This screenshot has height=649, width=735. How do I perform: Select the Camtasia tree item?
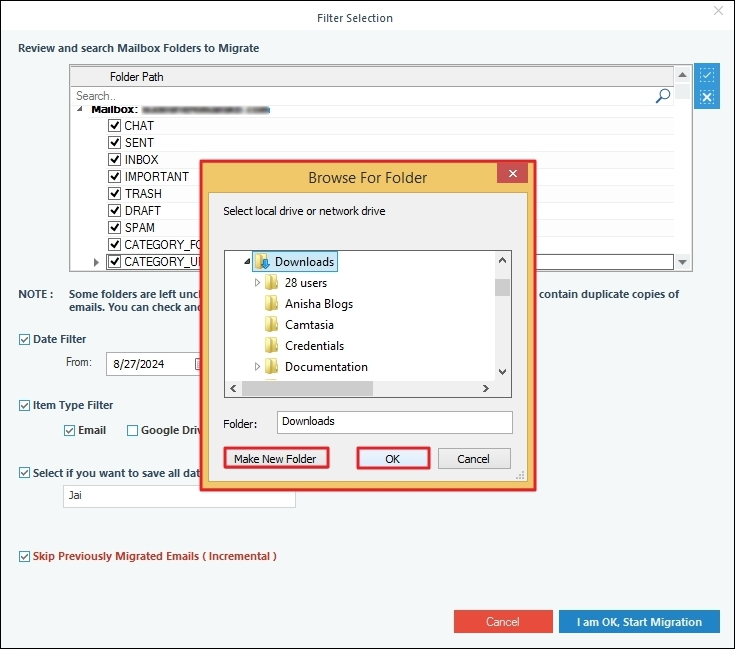point(309,324)
